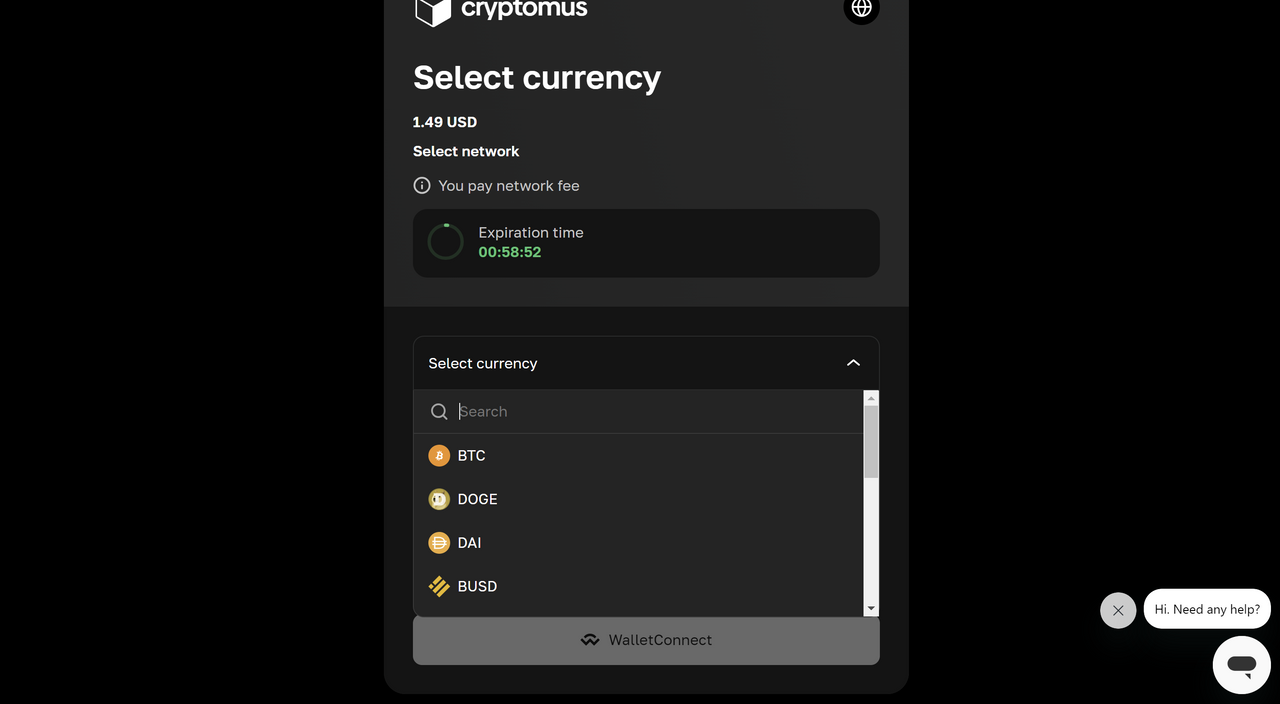Click the currency list scrollbar down arrow
This screenshot has width=1280, height=704.
point(871,608)
